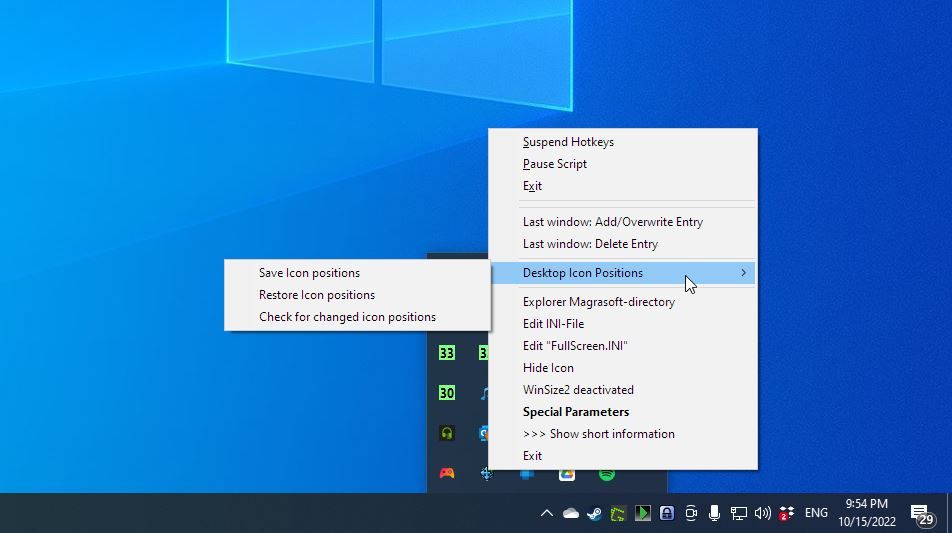
Task: Open OneDrive cloud icon in system tray
Action: pos(571,514)
